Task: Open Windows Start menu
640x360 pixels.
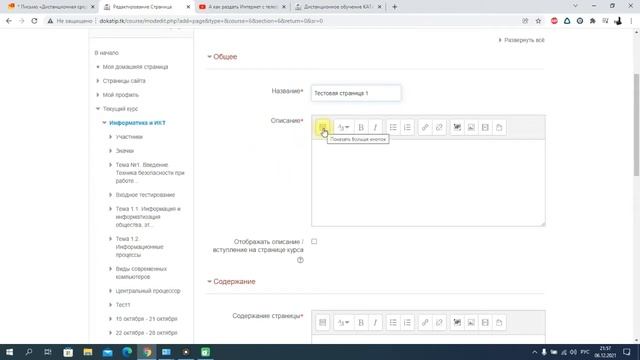Action: tap(9, 352)
